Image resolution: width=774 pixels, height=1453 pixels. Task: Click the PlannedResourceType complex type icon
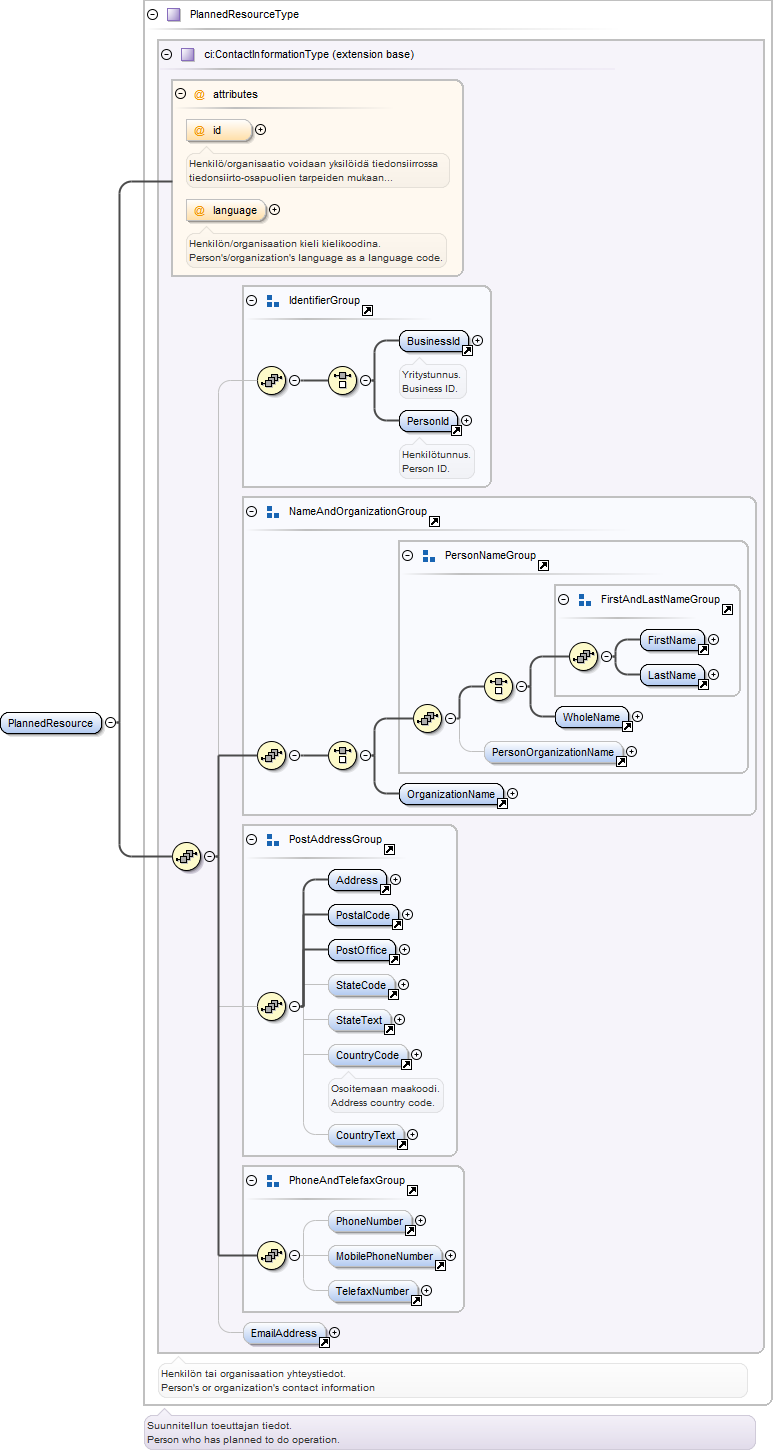point(174,15)
